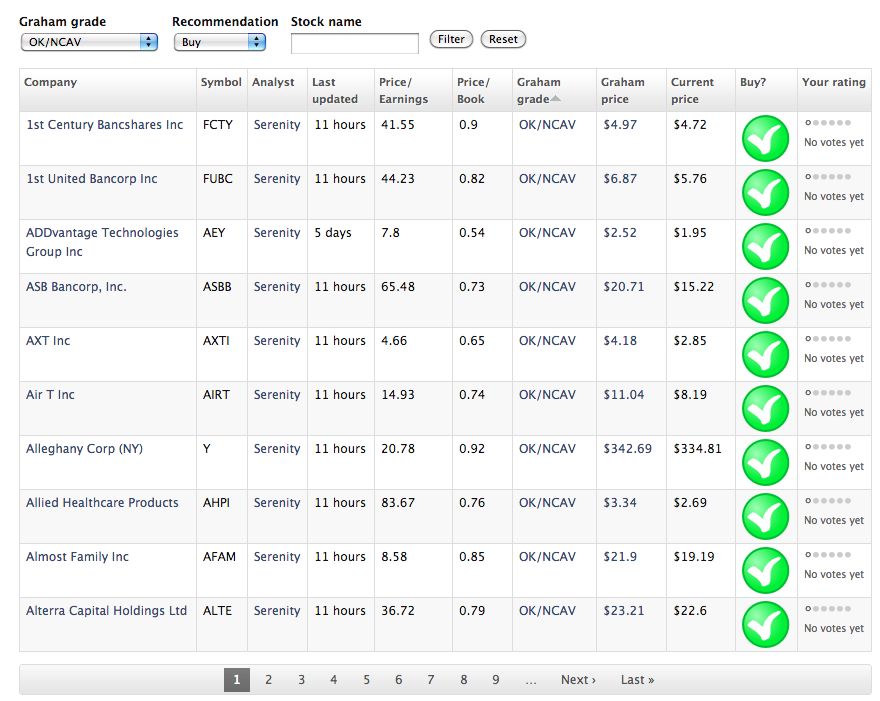Rate Air T Inc with the star widget
The width and height of the screenshot is (880, 701).
(828, 392)
